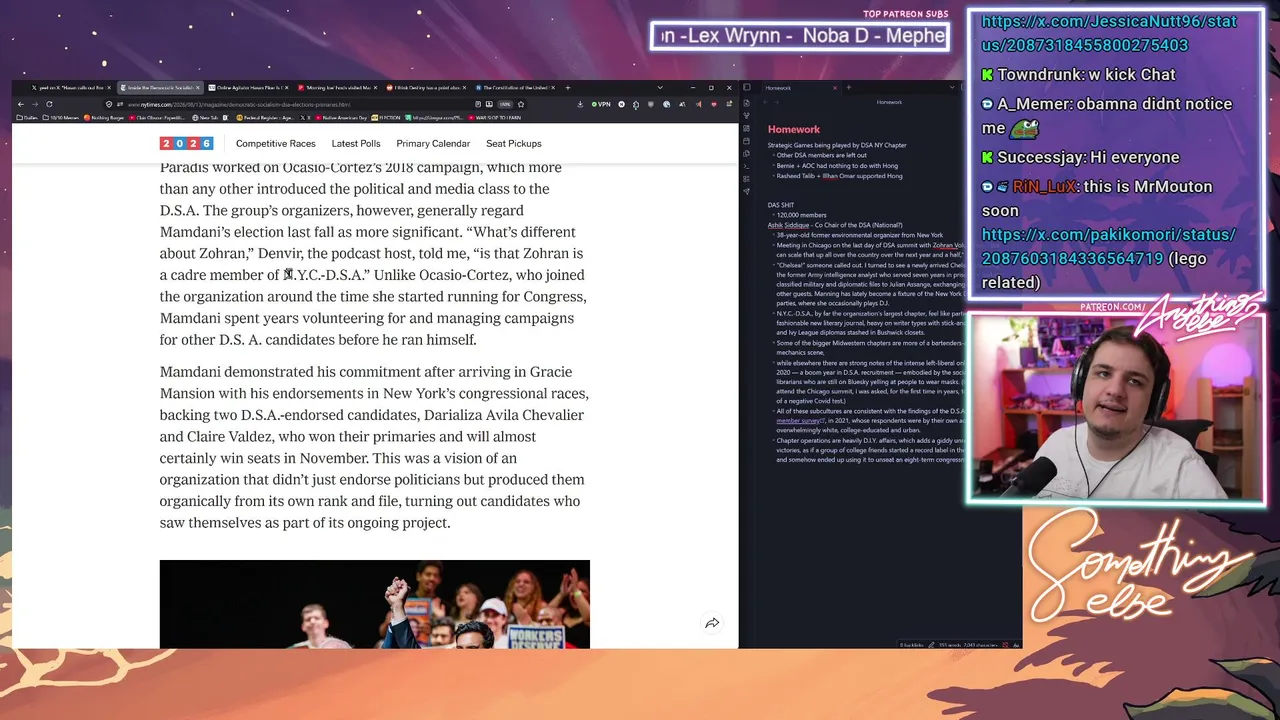Open Primary Calendar in the NYT nav
The height and width of the screenshot is (720, 1280).
click(433, 143)
